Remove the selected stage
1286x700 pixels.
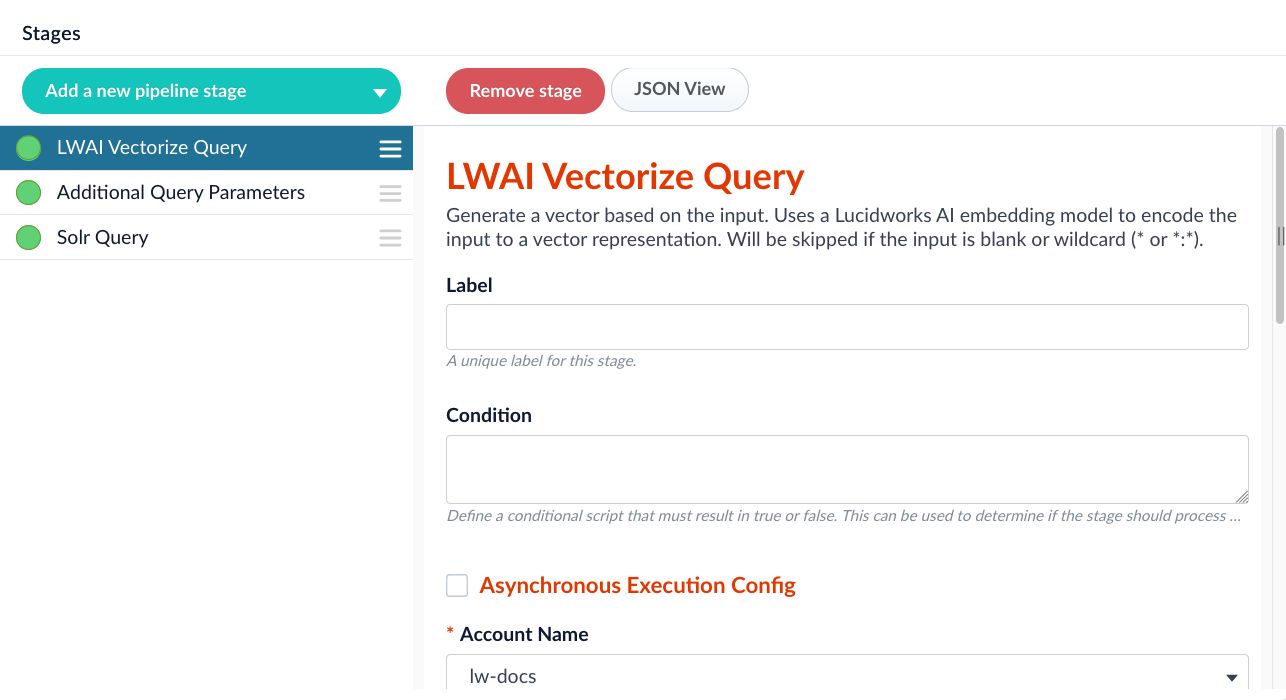coord(525,91)
